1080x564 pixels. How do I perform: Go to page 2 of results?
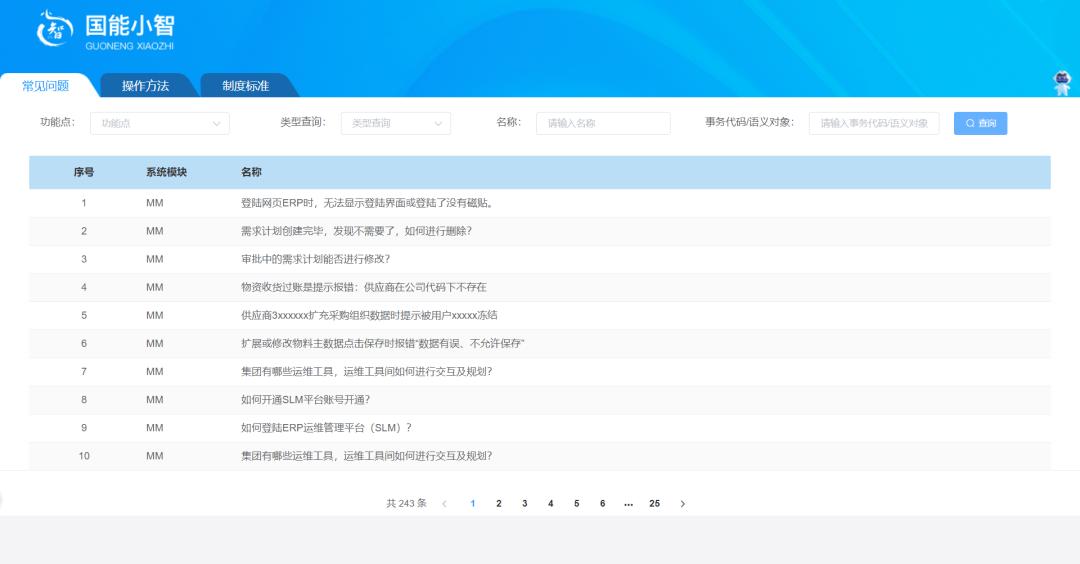tap(498, 504)
